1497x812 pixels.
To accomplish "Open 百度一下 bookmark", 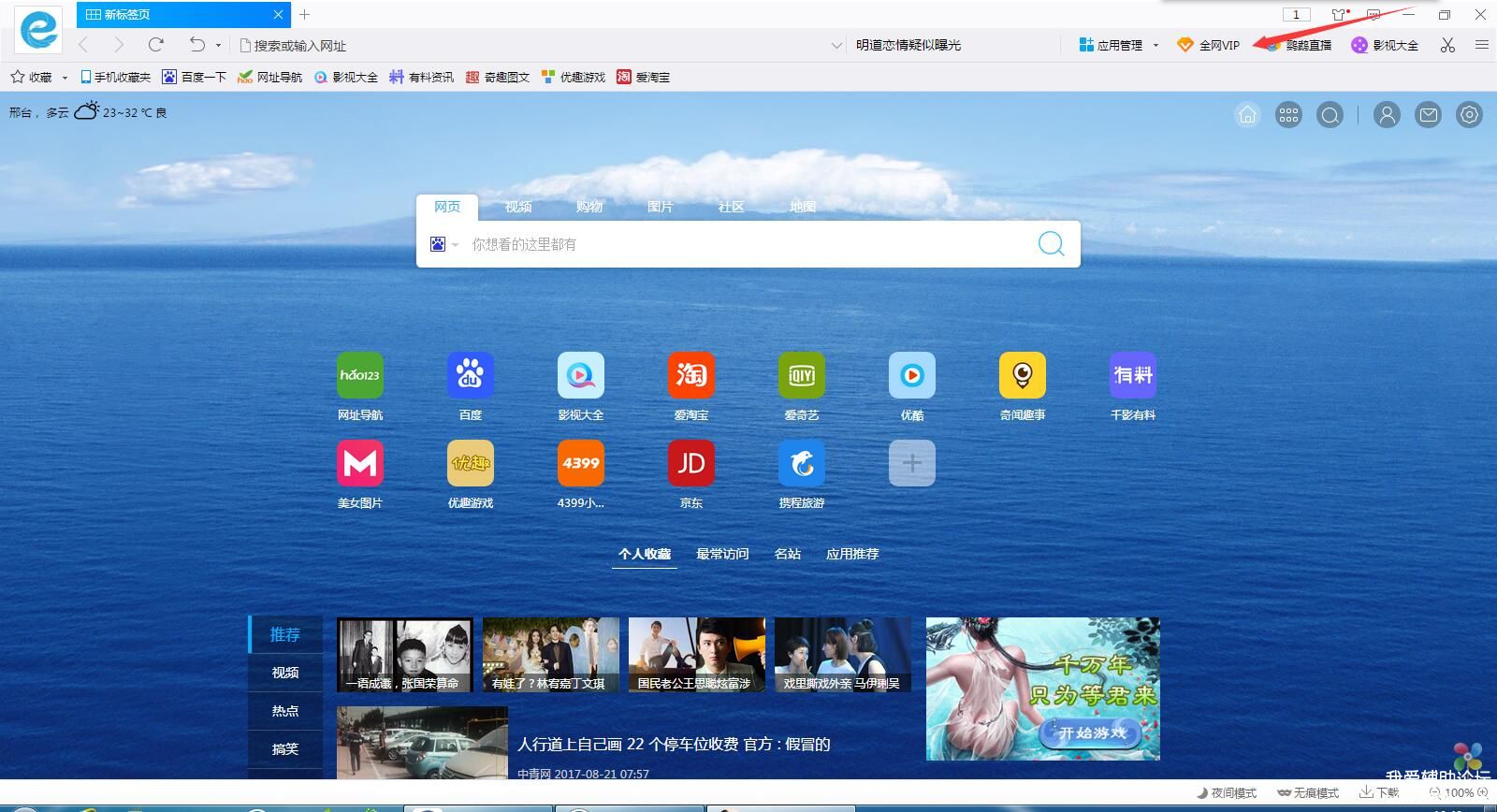I will pos(194,77).
